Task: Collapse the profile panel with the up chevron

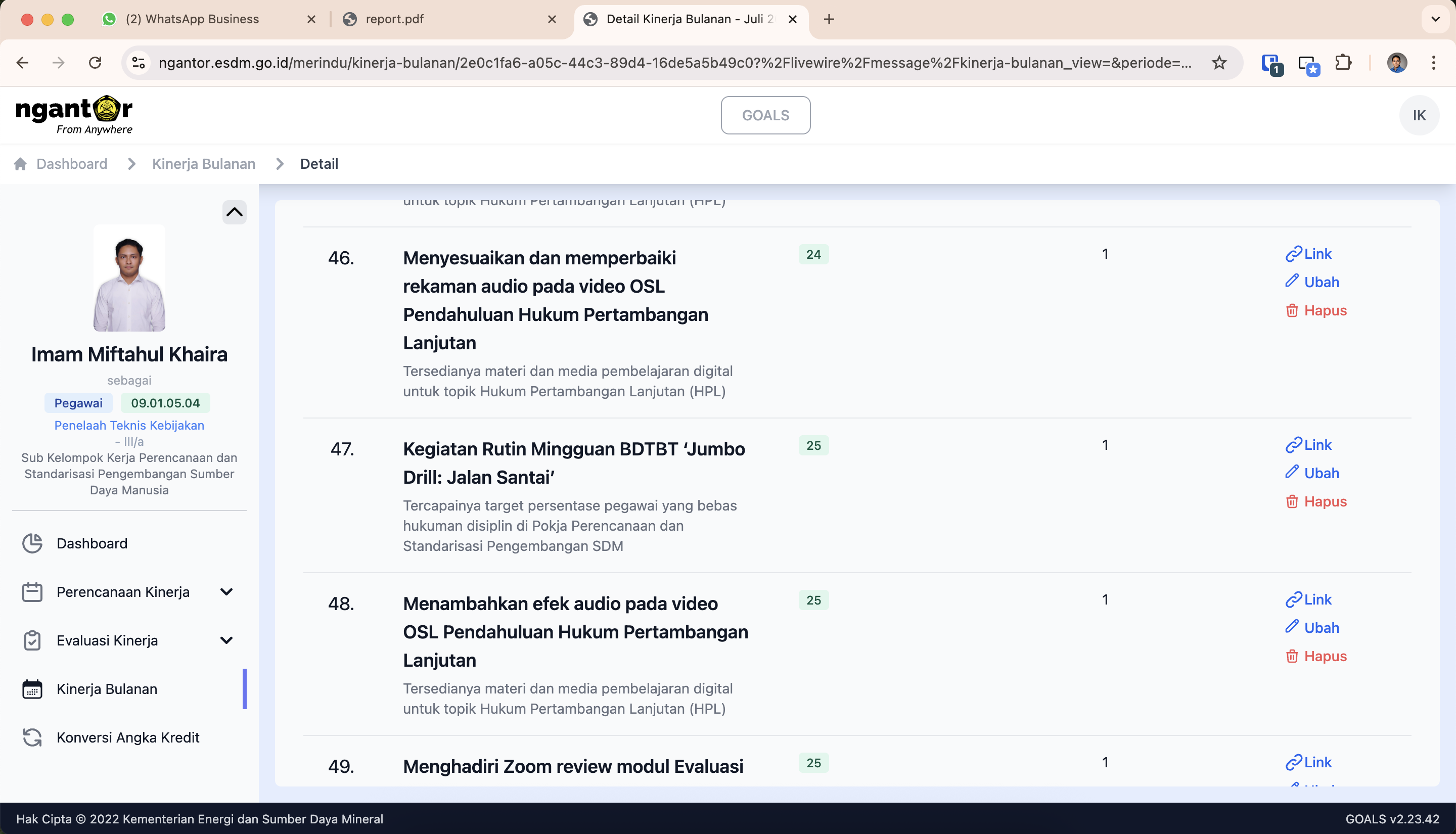Action: coord(234,212)
